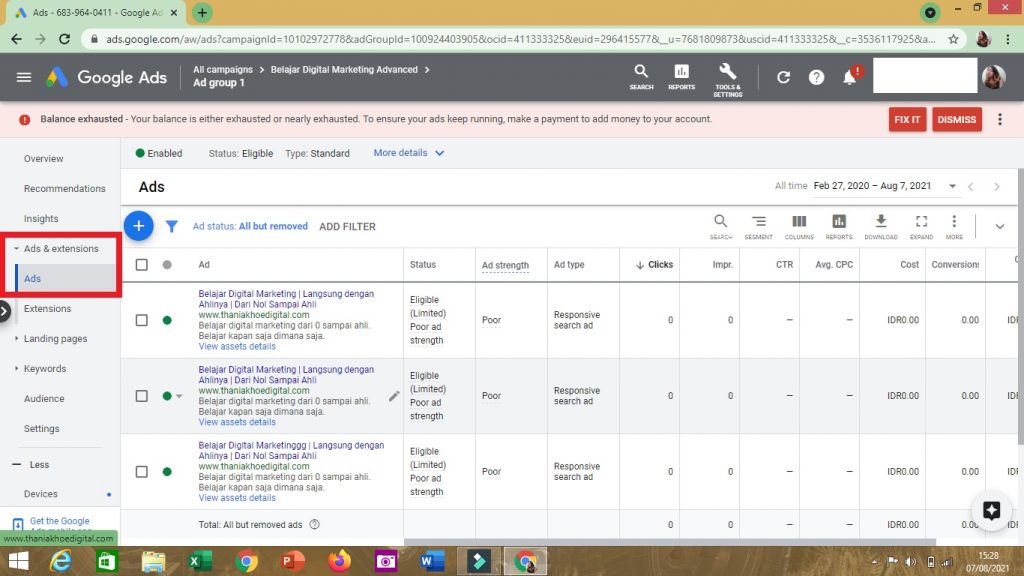This screenshot has width=1024, height=576.
Task: Expand the Keywords section in sidebar
Action: point(44,368)
